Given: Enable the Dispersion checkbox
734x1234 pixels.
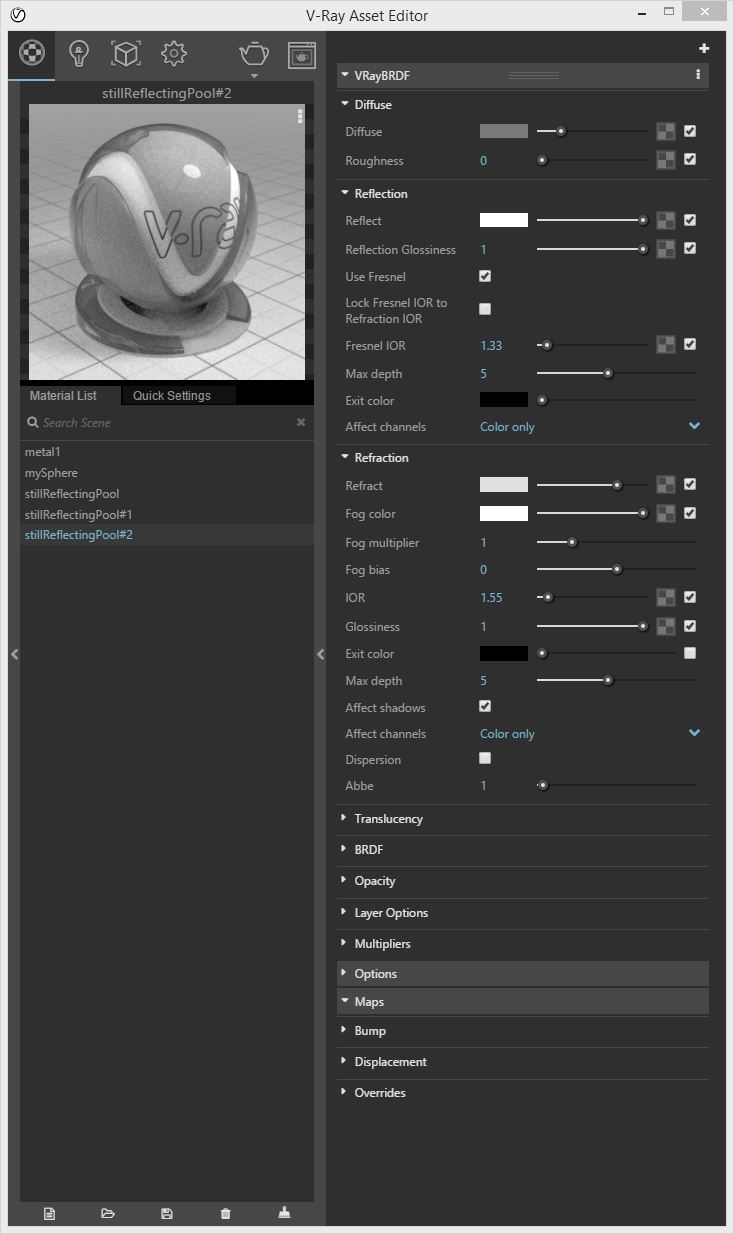Looking at the screenshot, I should [x=485, y=758].
